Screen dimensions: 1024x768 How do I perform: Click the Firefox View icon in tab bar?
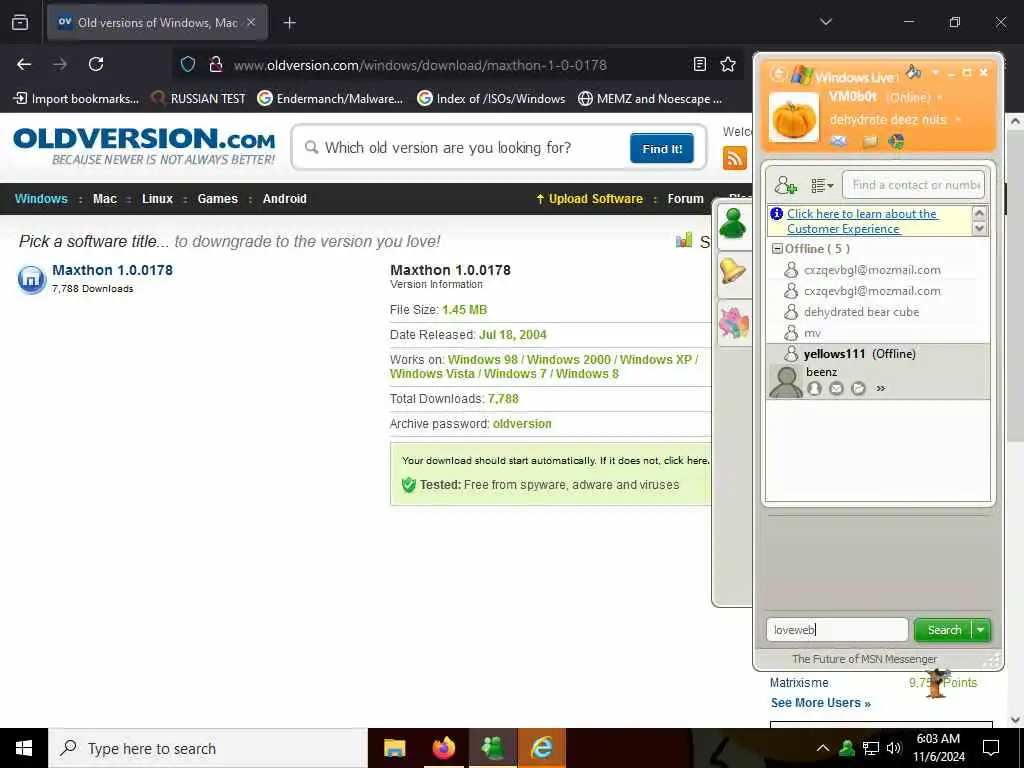[20, 23]
